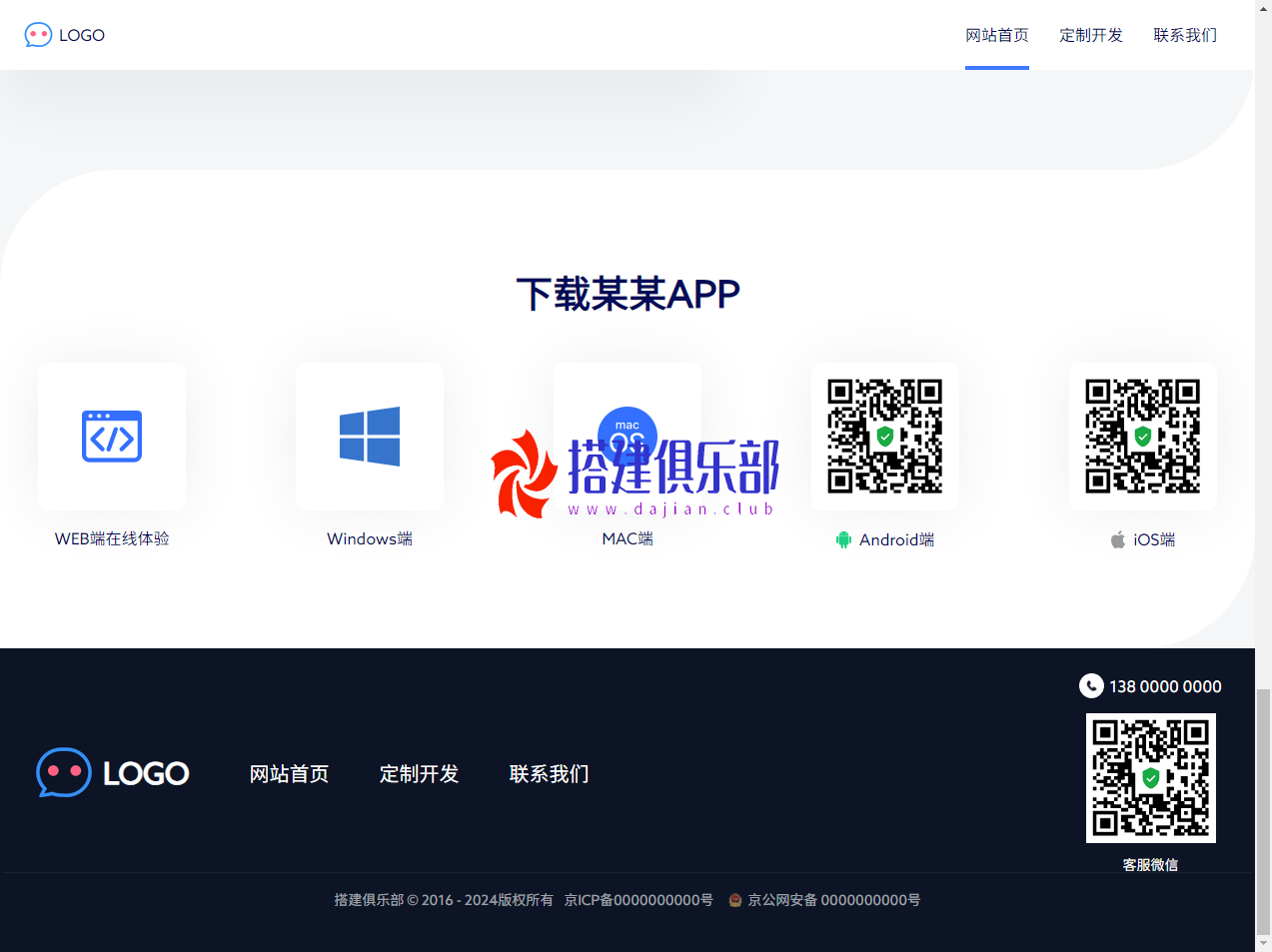
Task: Click the Apple logo icon beside iOS端
Action: [1118, 539]
